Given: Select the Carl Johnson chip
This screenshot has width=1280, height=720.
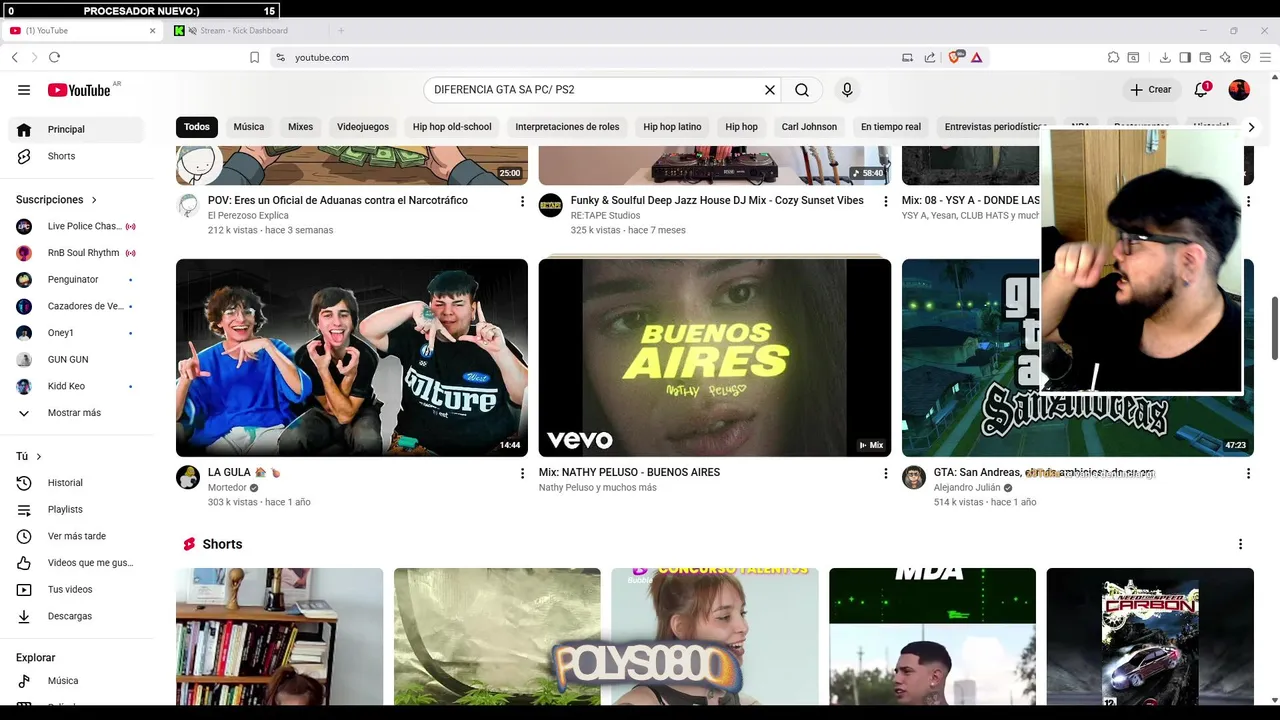Looking at the screenshot, I should [809, 127].
